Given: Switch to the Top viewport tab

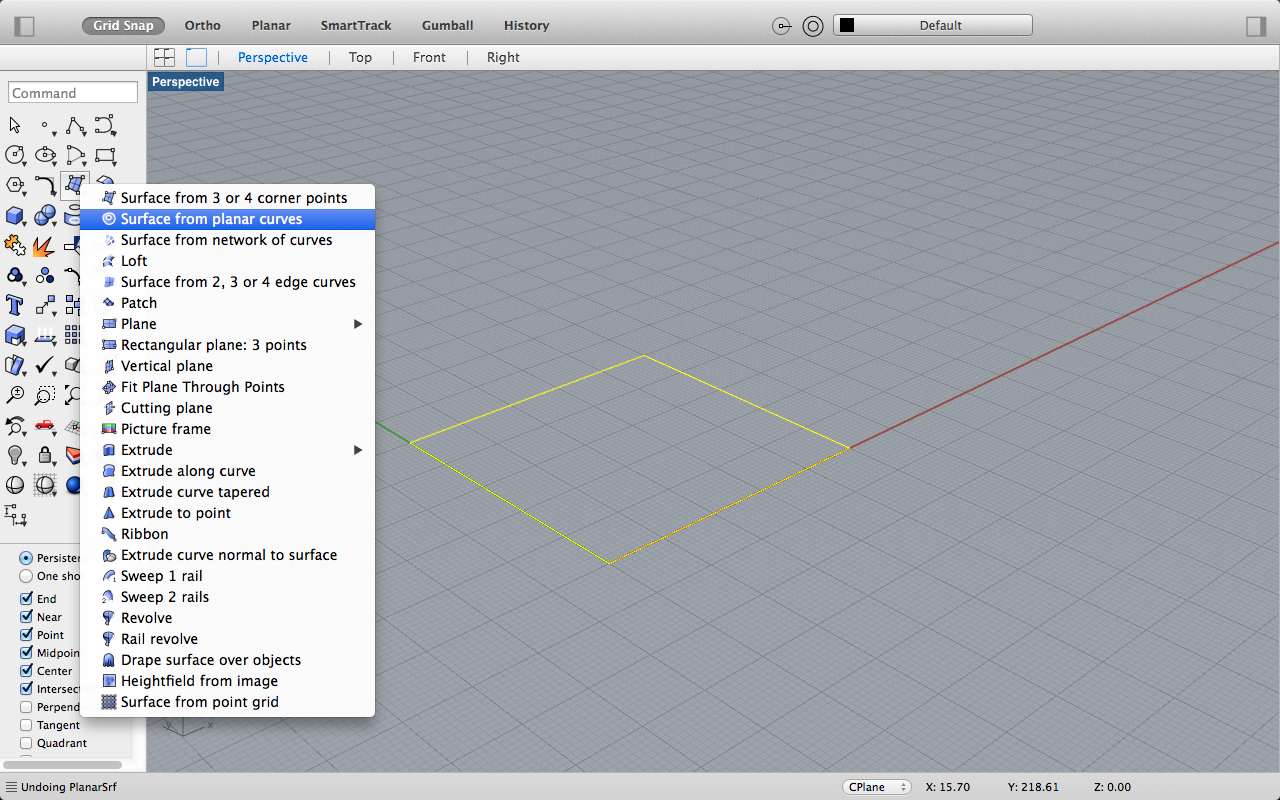Looking at the screenshot, I should click(360, 57).
